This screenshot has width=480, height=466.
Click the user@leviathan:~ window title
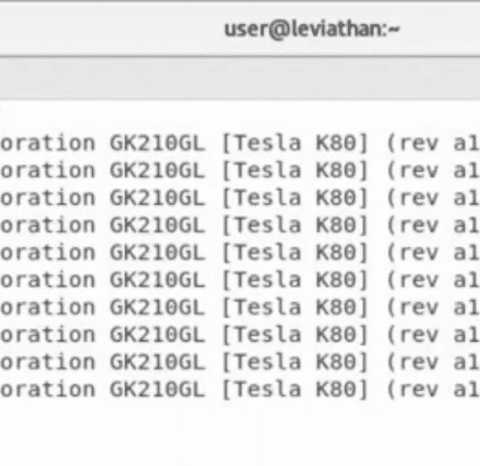(312, 29)
